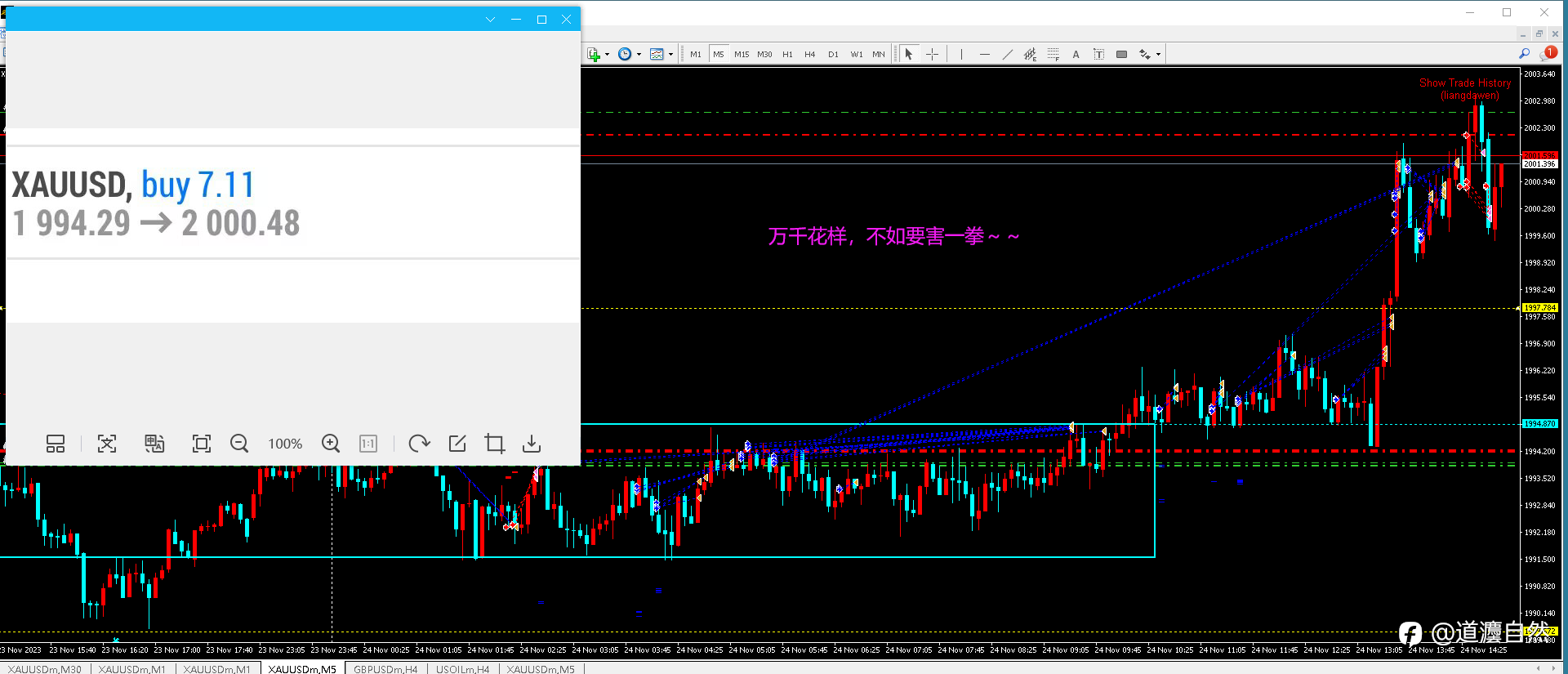Screen dimensions: 1568x674
Task: Toggle H1 timeframe on chart
Action: tap(787, 54)
